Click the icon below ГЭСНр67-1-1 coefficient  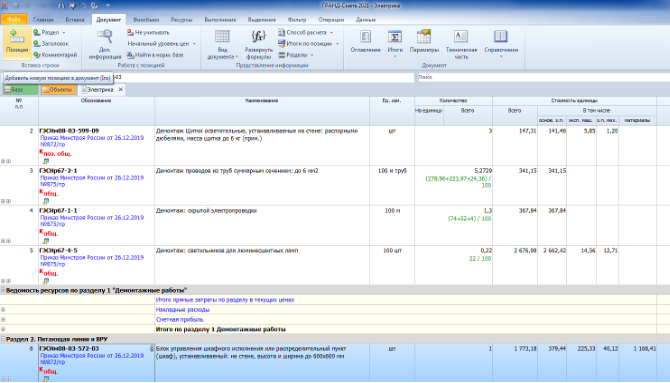(46, 241)
